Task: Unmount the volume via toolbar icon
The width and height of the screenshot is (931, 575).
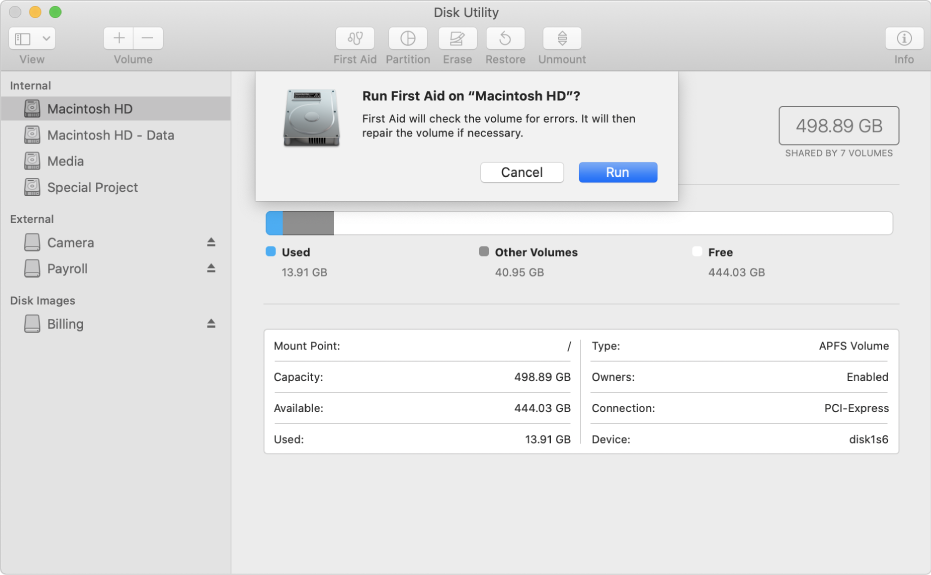Action: (562, 39)
